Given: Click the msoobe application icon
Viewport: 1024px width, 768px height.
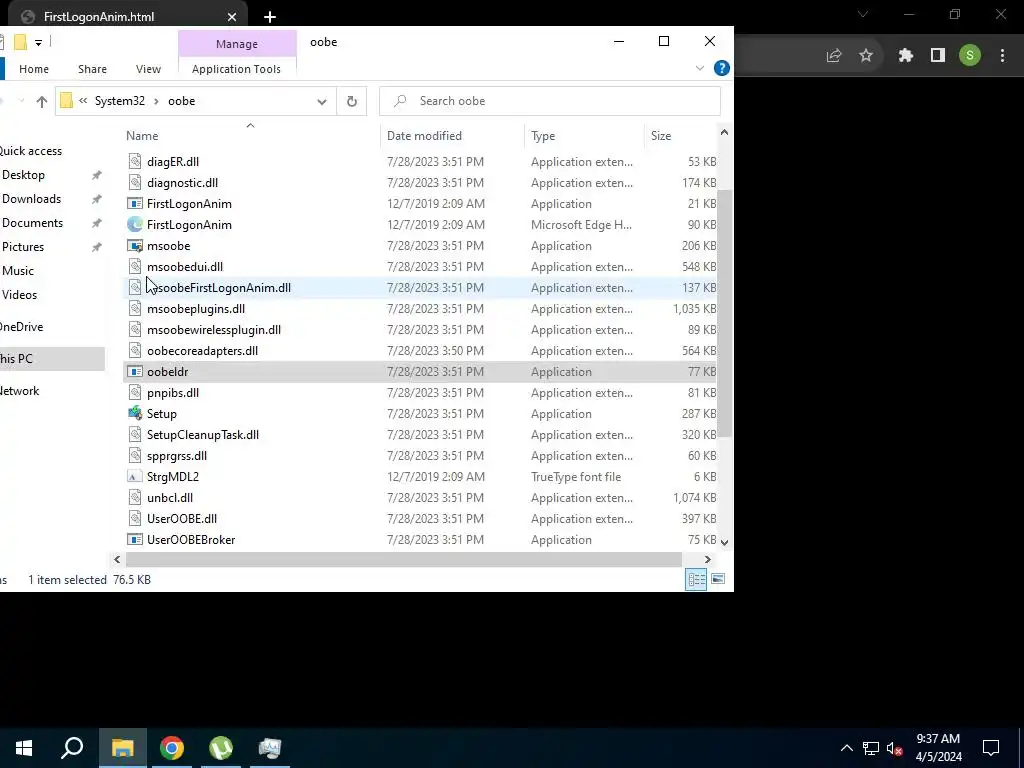Looking at the screenshot, I should point(135,246).
